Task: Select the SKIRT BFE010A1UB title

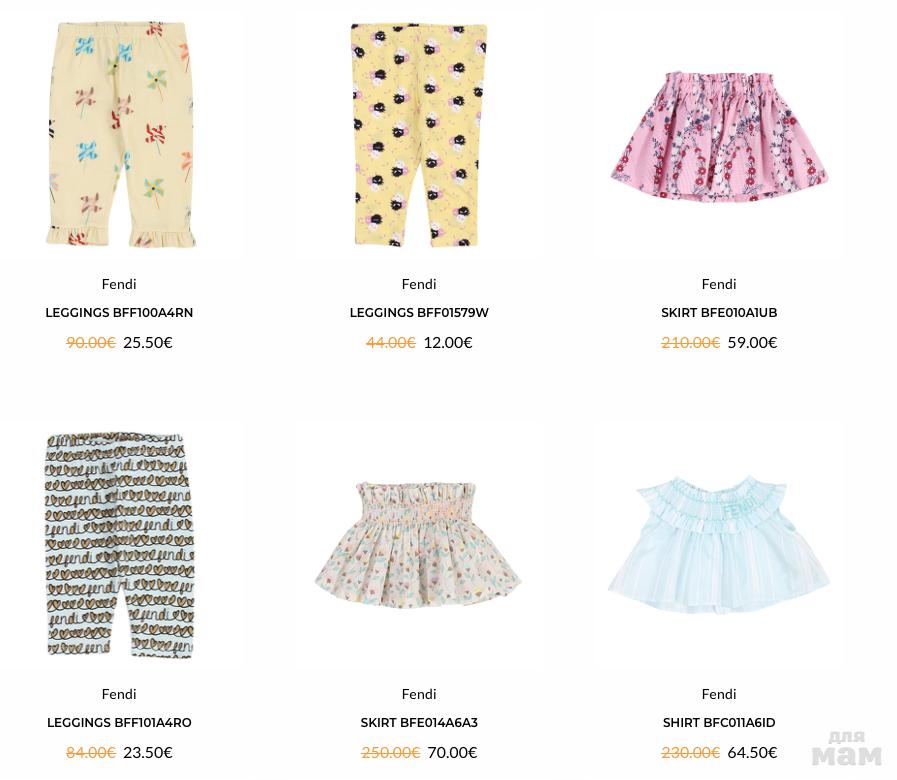Action: 719,313
